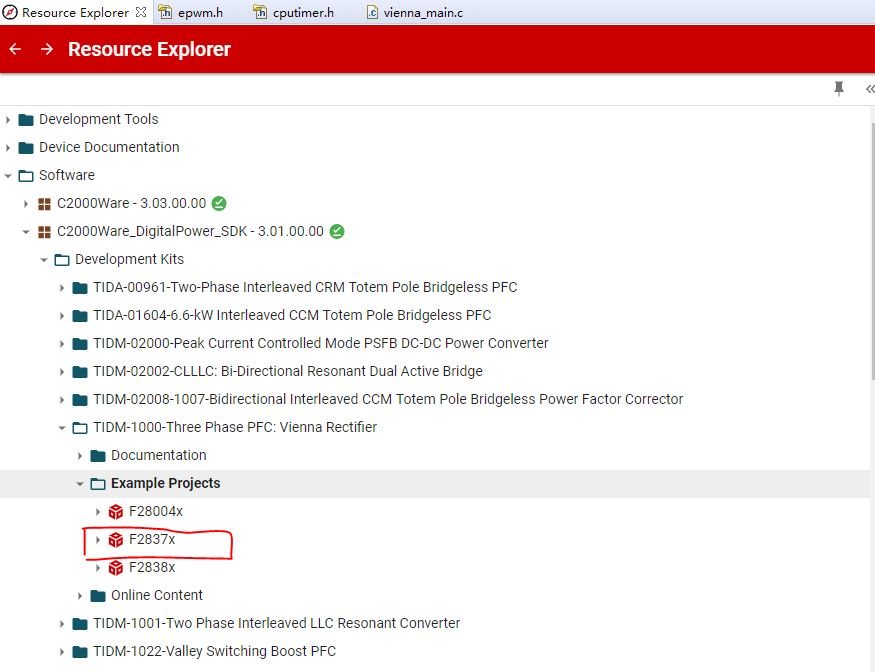
Task: Click the tree vertical scrollbar
Action: [x=872, y=251]
